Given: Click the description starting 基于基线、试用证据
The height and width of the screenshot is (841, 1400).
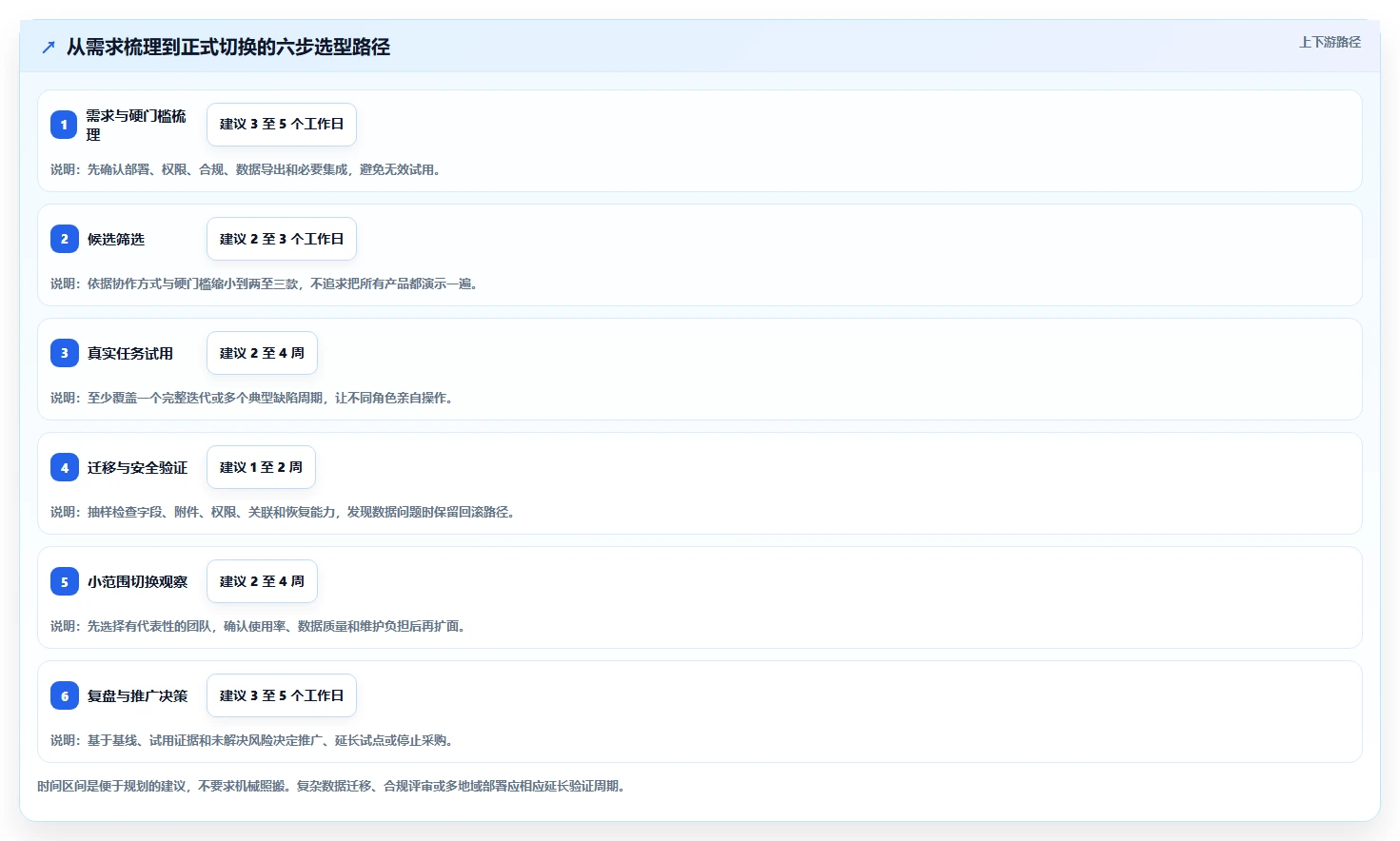Looking at the screenshot, I should tap(252, 740).
